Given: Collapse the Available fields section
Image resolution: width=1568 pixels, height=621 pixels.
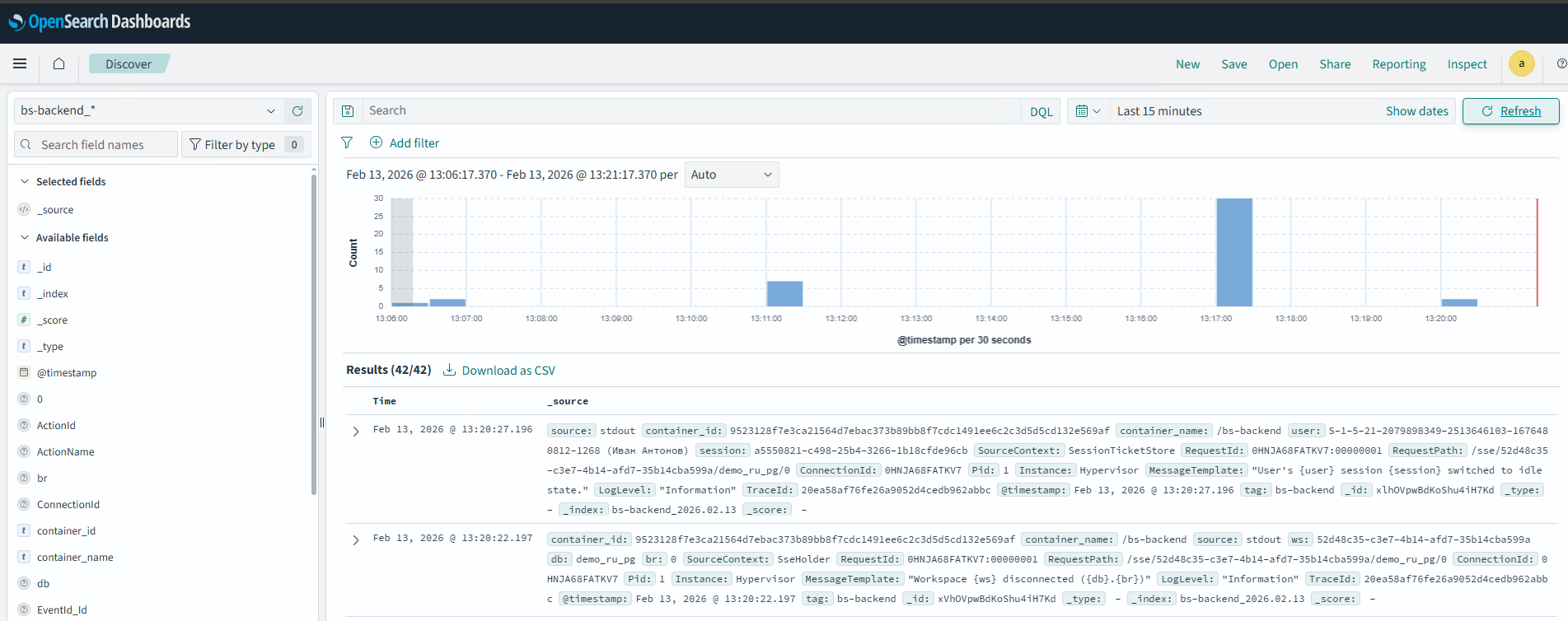Looking at the screenshot, I should (25, 237).
